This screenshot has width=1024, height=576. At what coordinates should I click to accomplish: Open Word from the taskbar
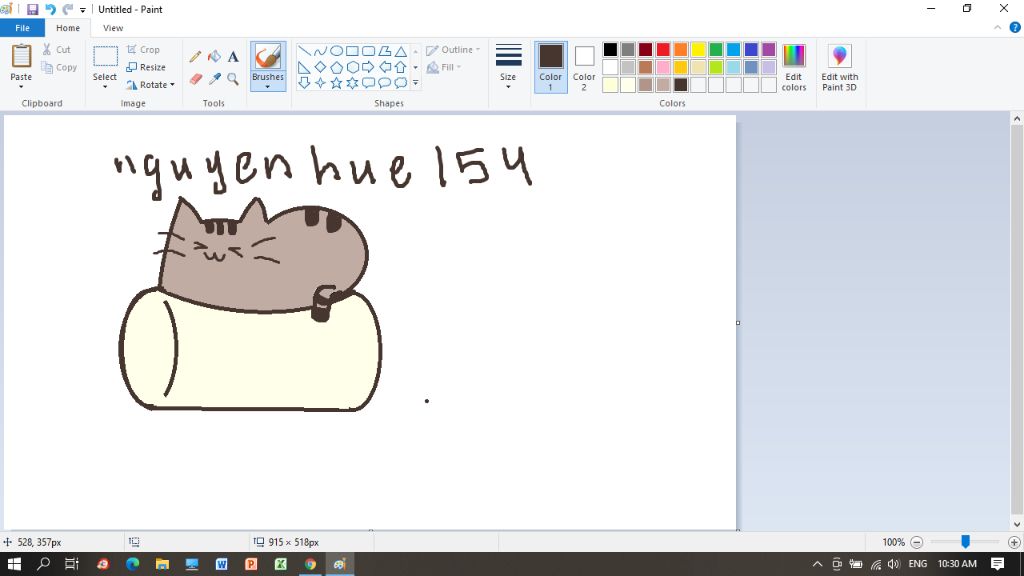(x=221, y=564)
